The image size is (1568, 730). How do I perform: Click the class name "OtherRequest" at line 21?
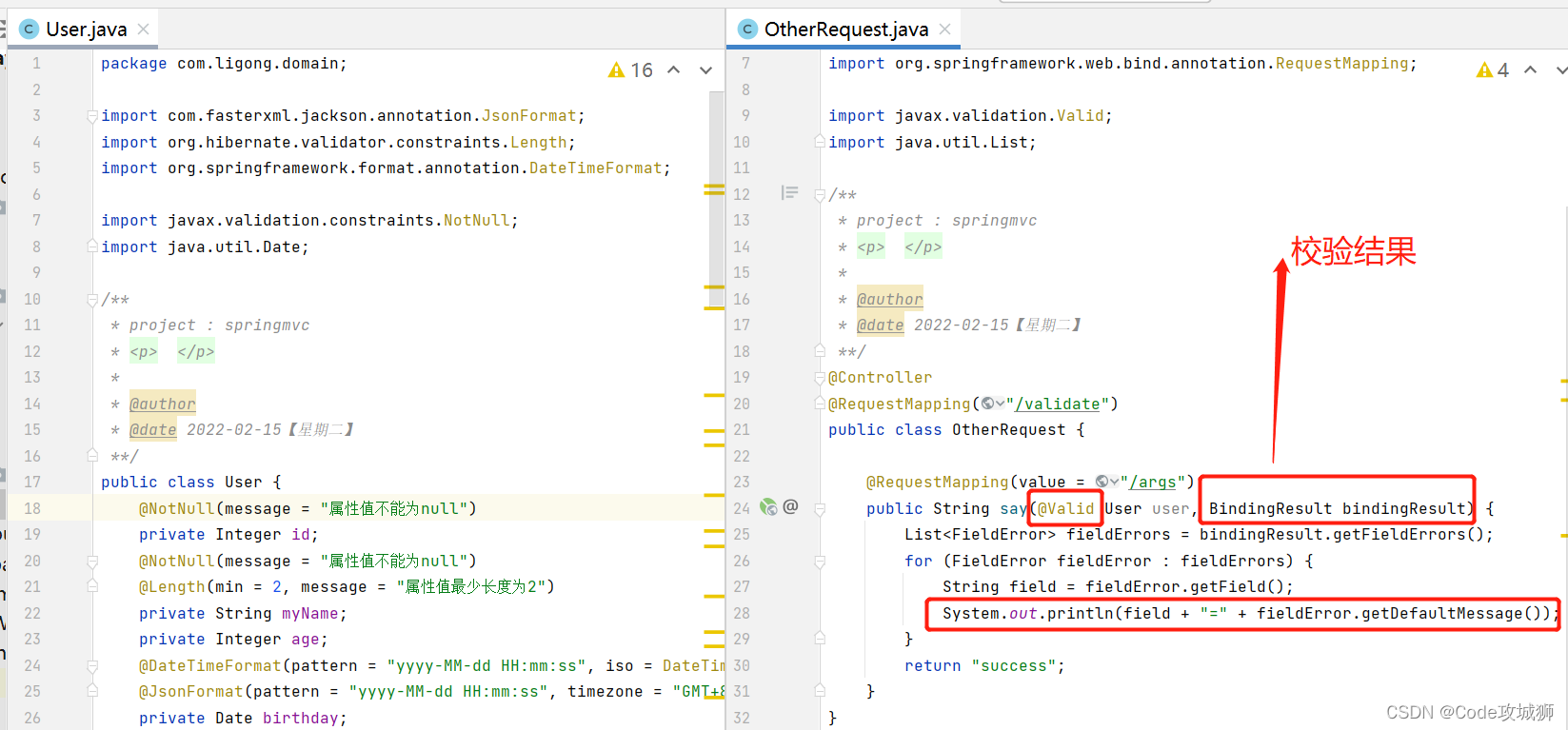pyautogui.click(x=1009, y=429)
